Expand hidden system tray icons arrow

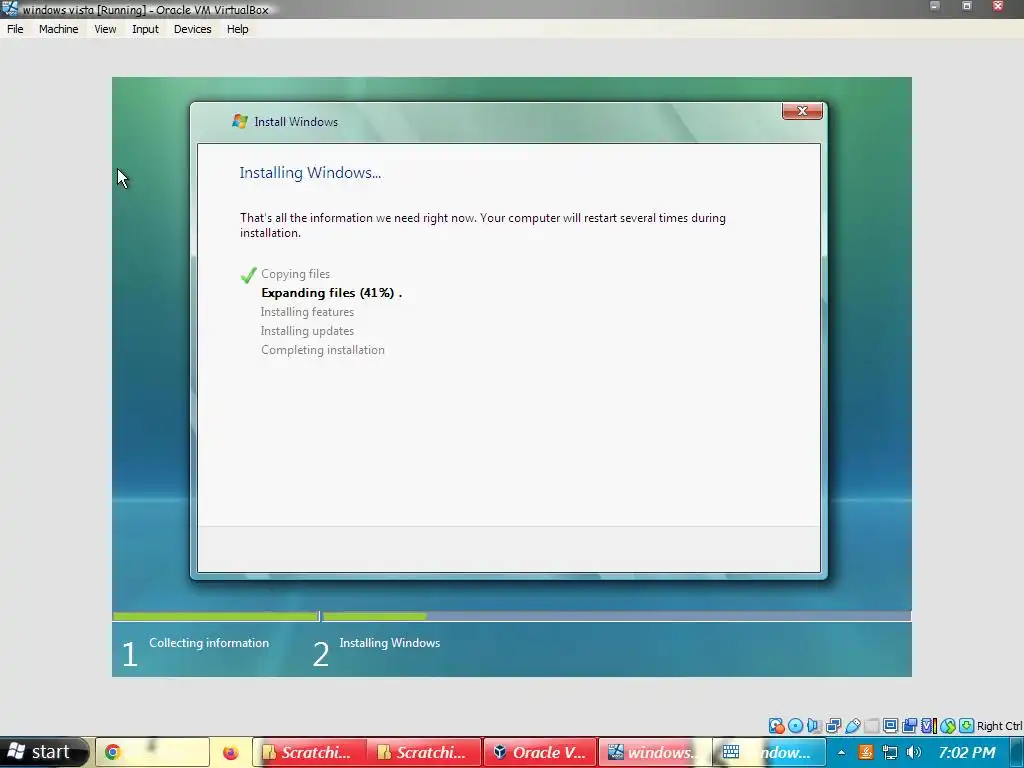[841, 753]
